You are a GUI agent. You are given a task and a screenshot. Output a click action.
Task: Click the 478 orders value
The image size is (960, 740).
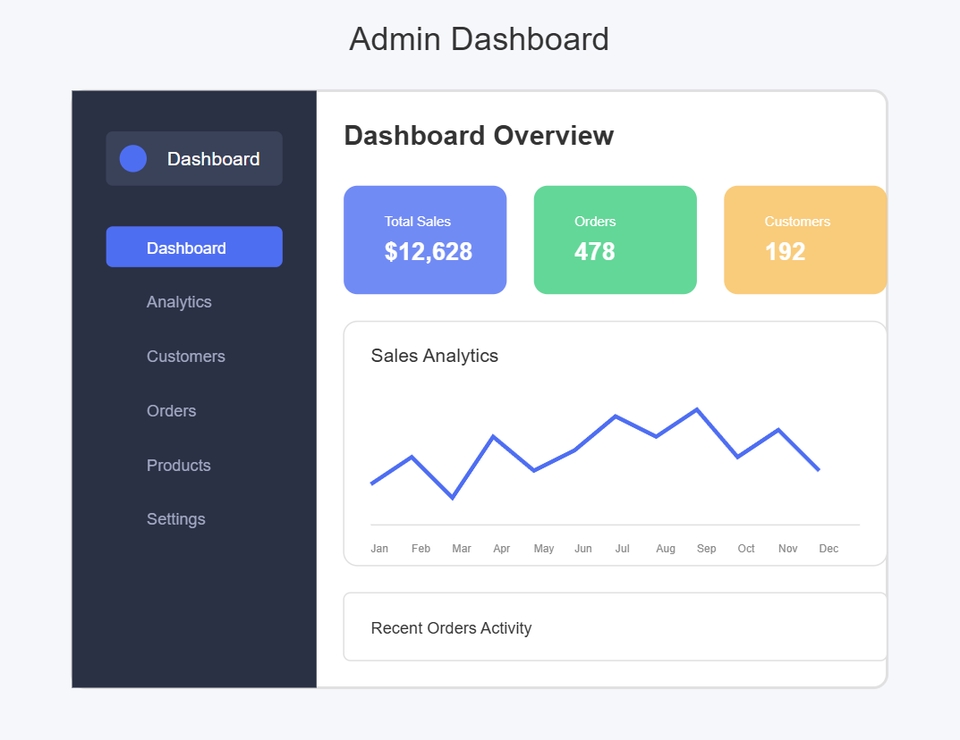(594, 252)
